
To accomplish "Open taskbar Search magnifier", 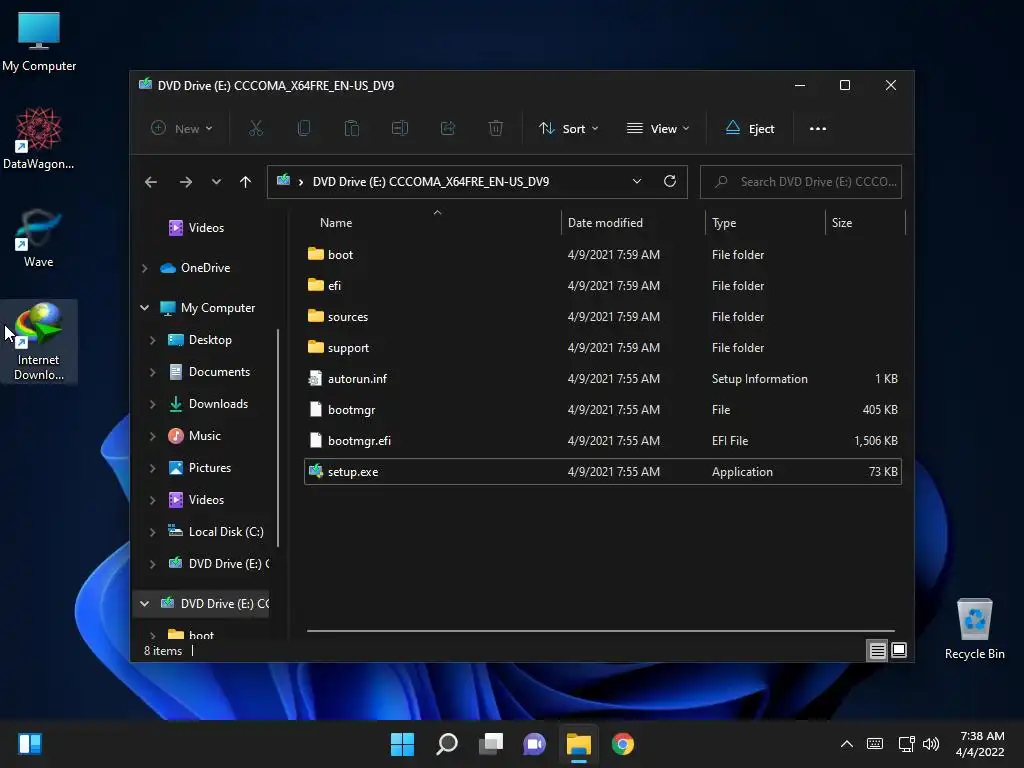I will 447,744.
